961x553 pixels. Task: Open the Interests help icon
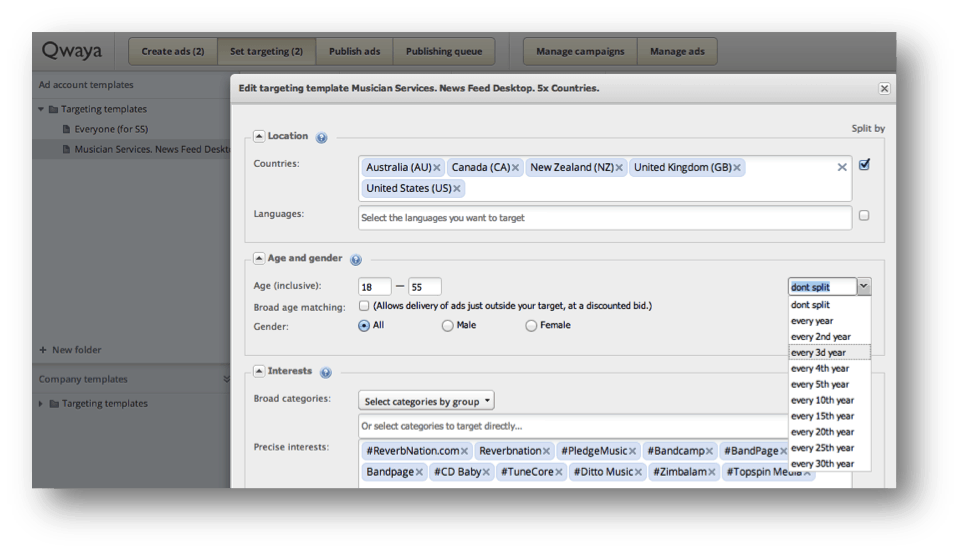point(325,372)
